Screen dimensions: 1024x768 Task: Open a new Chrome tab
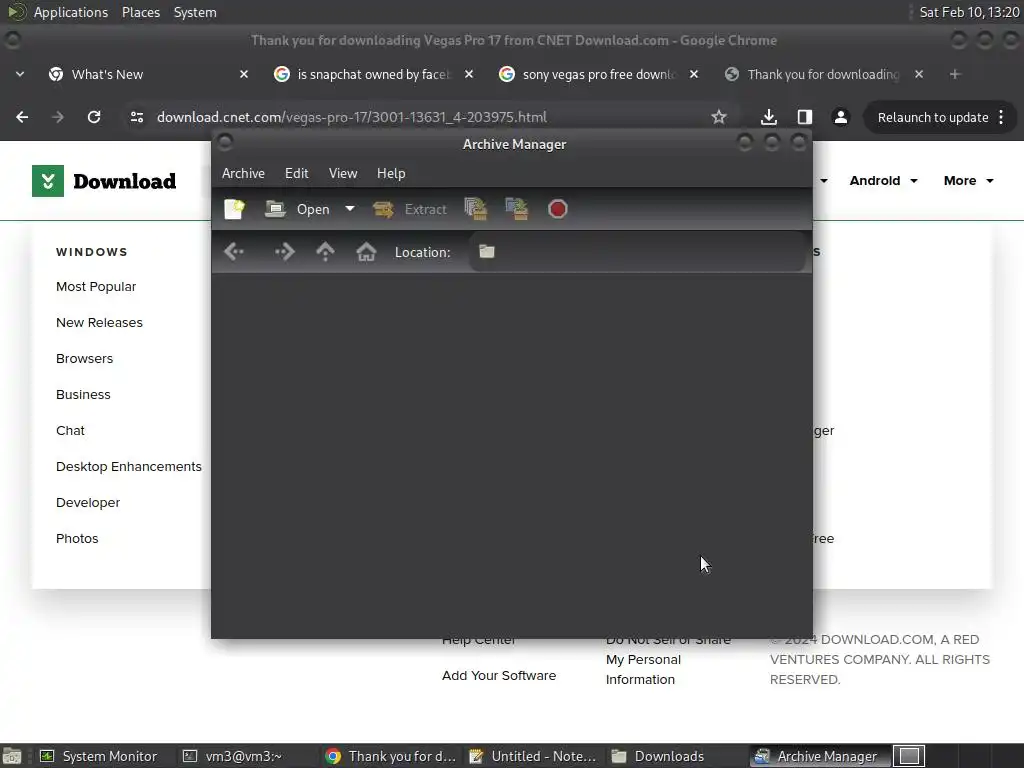click(955, 74)
